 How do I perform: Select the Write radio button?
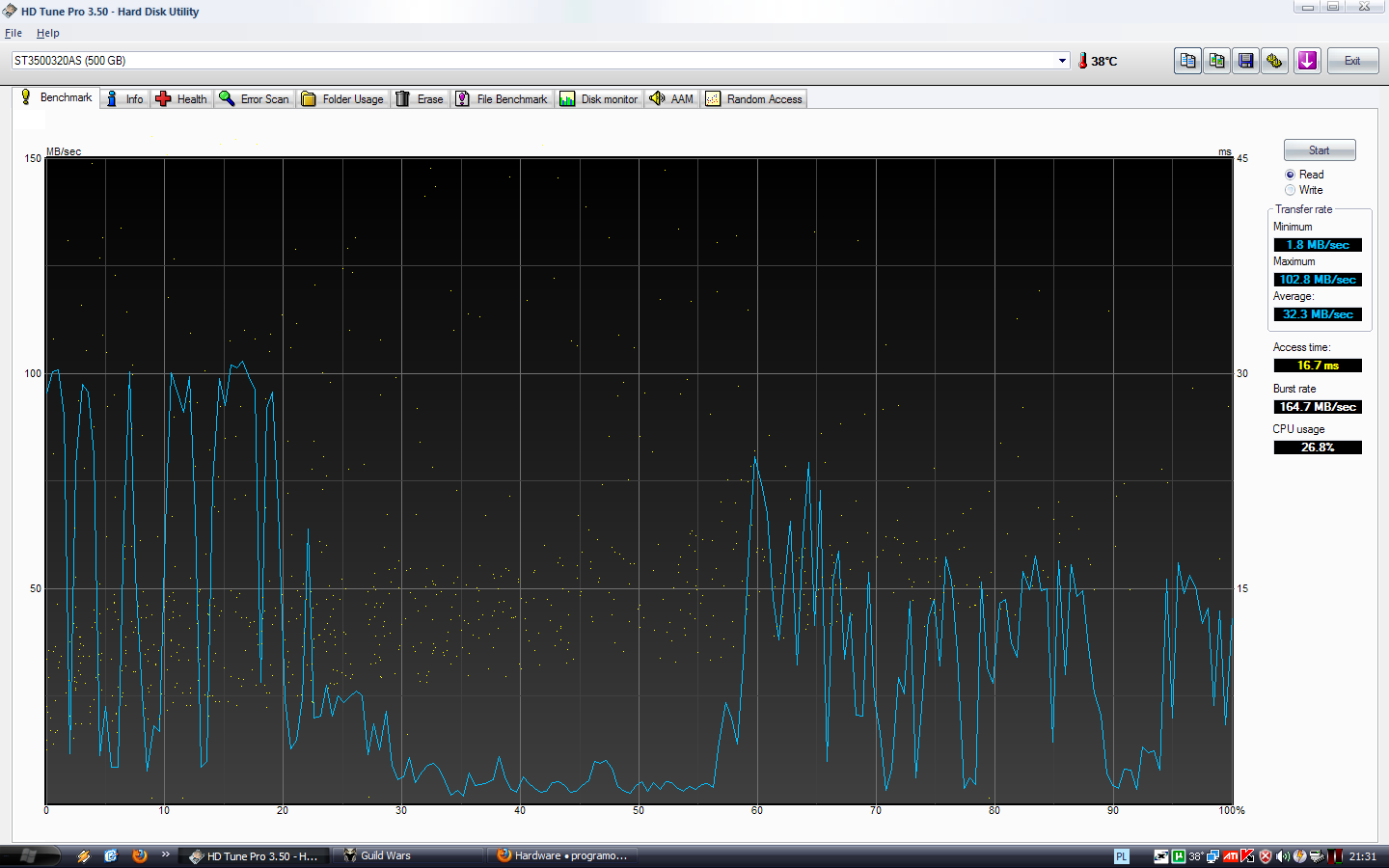coord(1290,190)
